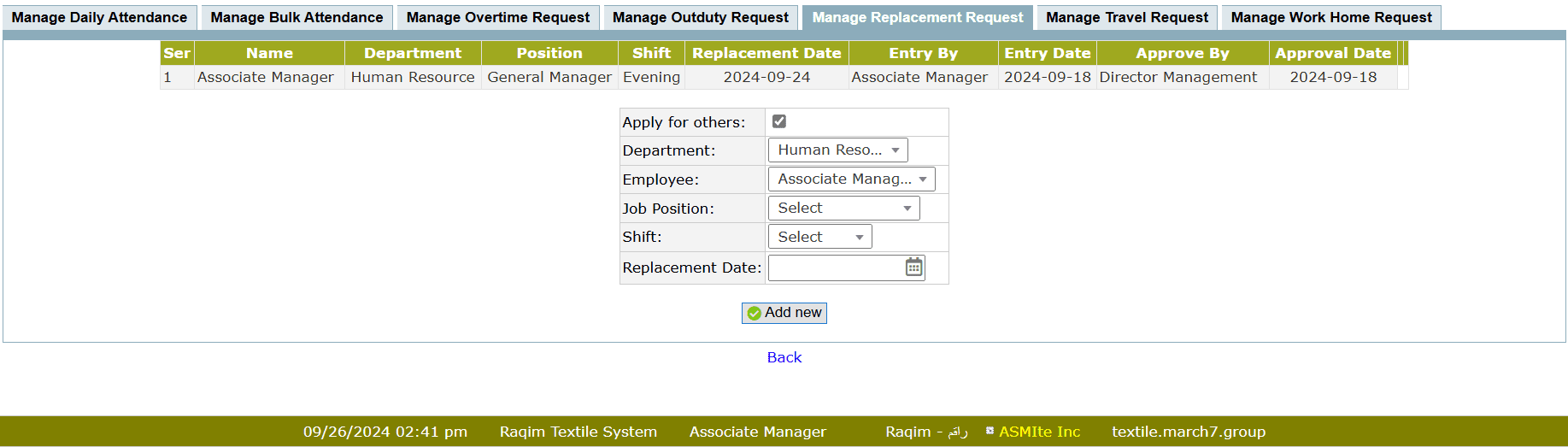
Task: Click the ASMIte Inc footer link
Action: point(1039,432)
